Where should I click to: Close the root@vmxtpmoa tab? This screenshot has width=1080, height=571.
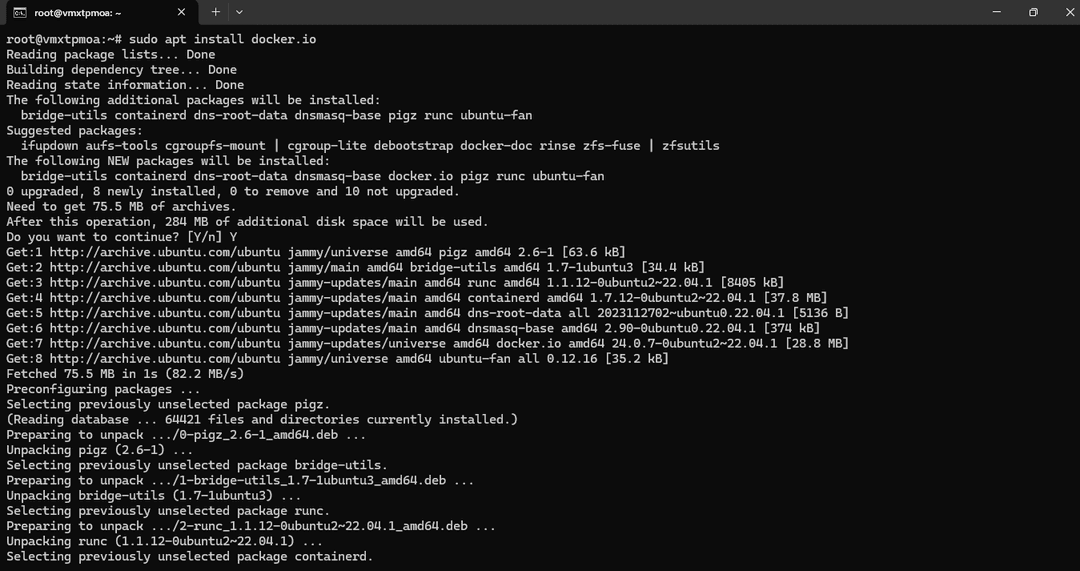181,12
